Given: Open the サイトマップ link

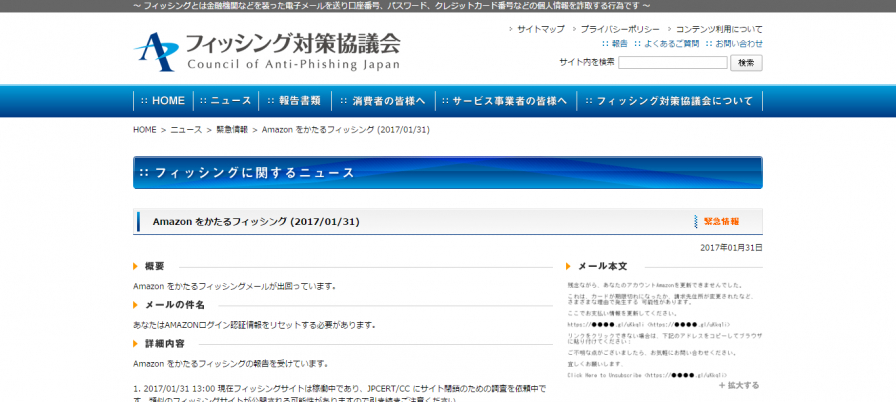Looking at the screenshot, I should [x=541, y=29].
